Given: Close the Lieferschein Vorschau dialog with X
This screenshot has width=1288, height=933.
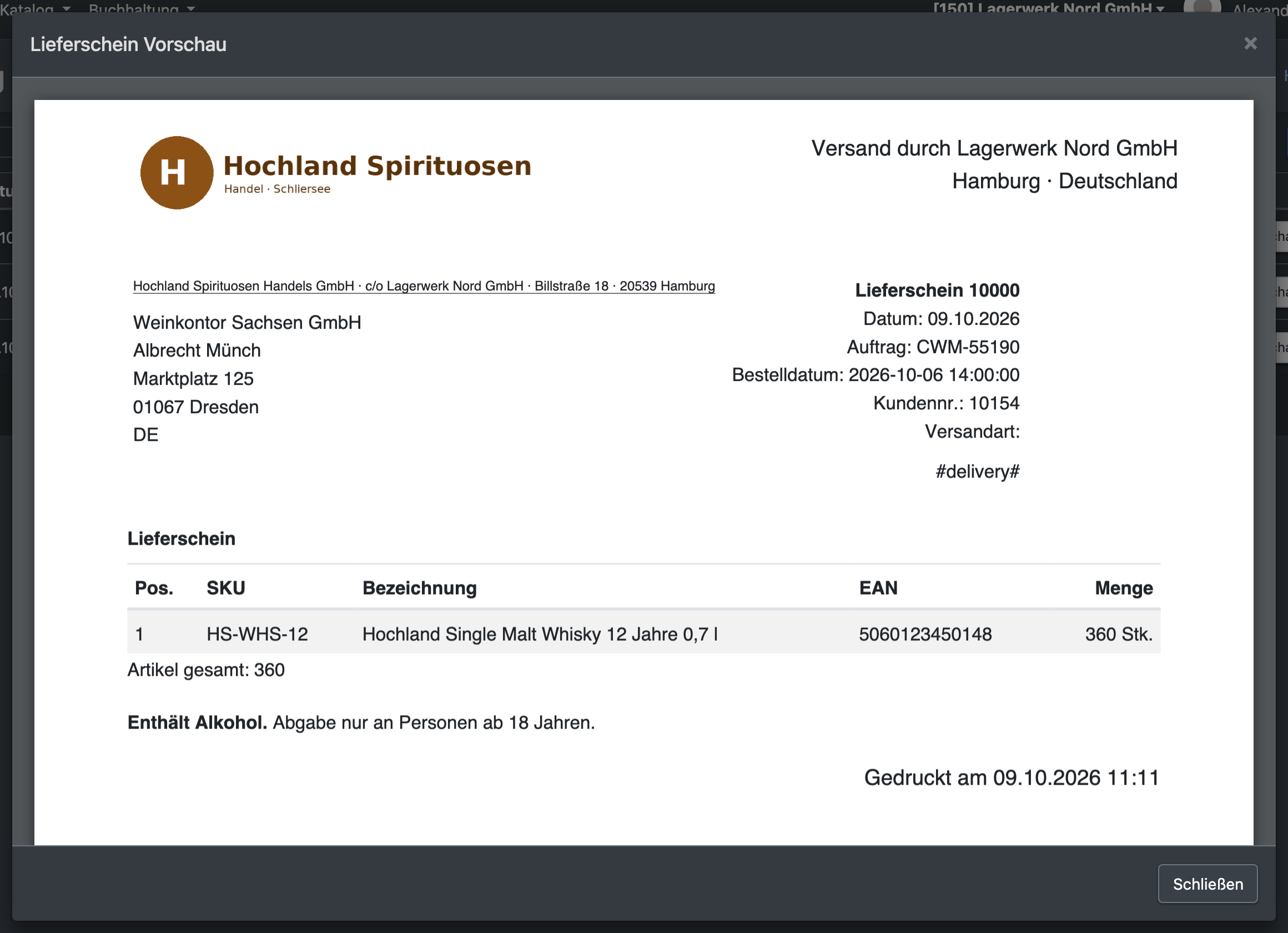Looking at the screenshot, I should 1250,44.
